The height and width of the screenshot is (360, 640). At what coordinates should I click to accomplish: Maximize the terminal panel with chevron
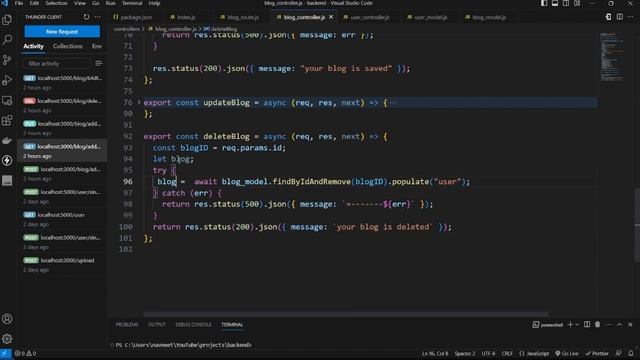click(x=620, y=324)
